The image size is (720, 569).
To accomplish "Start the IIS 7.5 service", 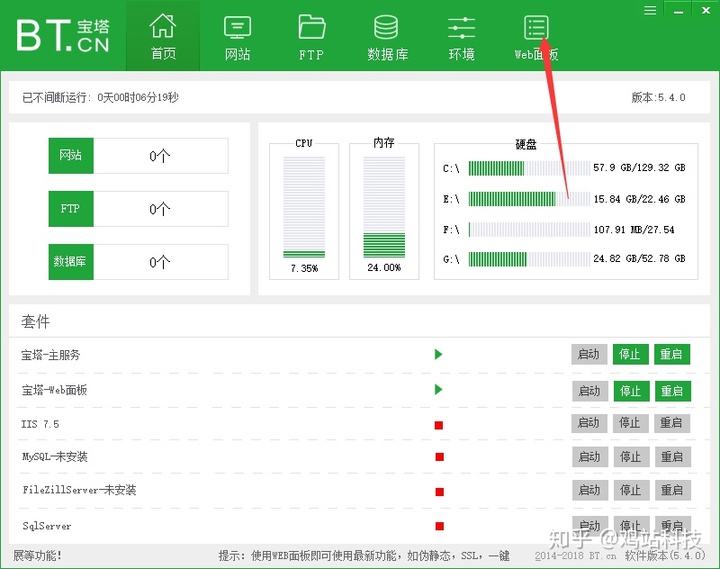I will [589, 423].
